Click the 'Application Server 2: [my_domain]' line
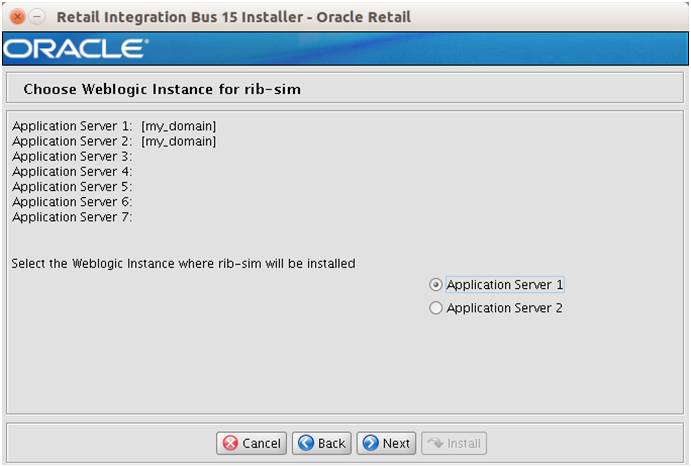Image resolution: width=691 pixels, height=467 pixels. click(114, 141)
